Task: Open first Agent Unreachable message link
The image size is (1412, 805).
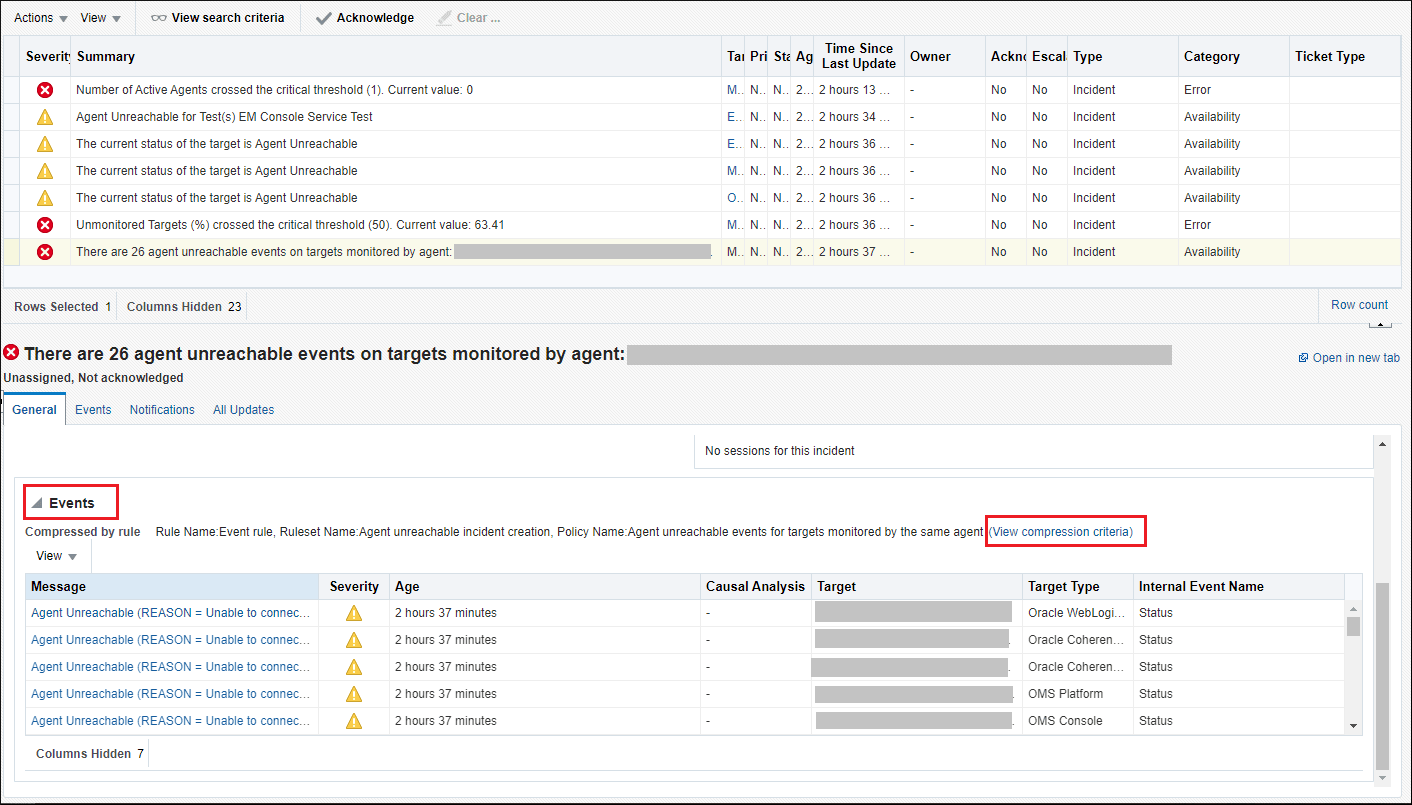Action: pyautogui.click(x=171, y=613)
